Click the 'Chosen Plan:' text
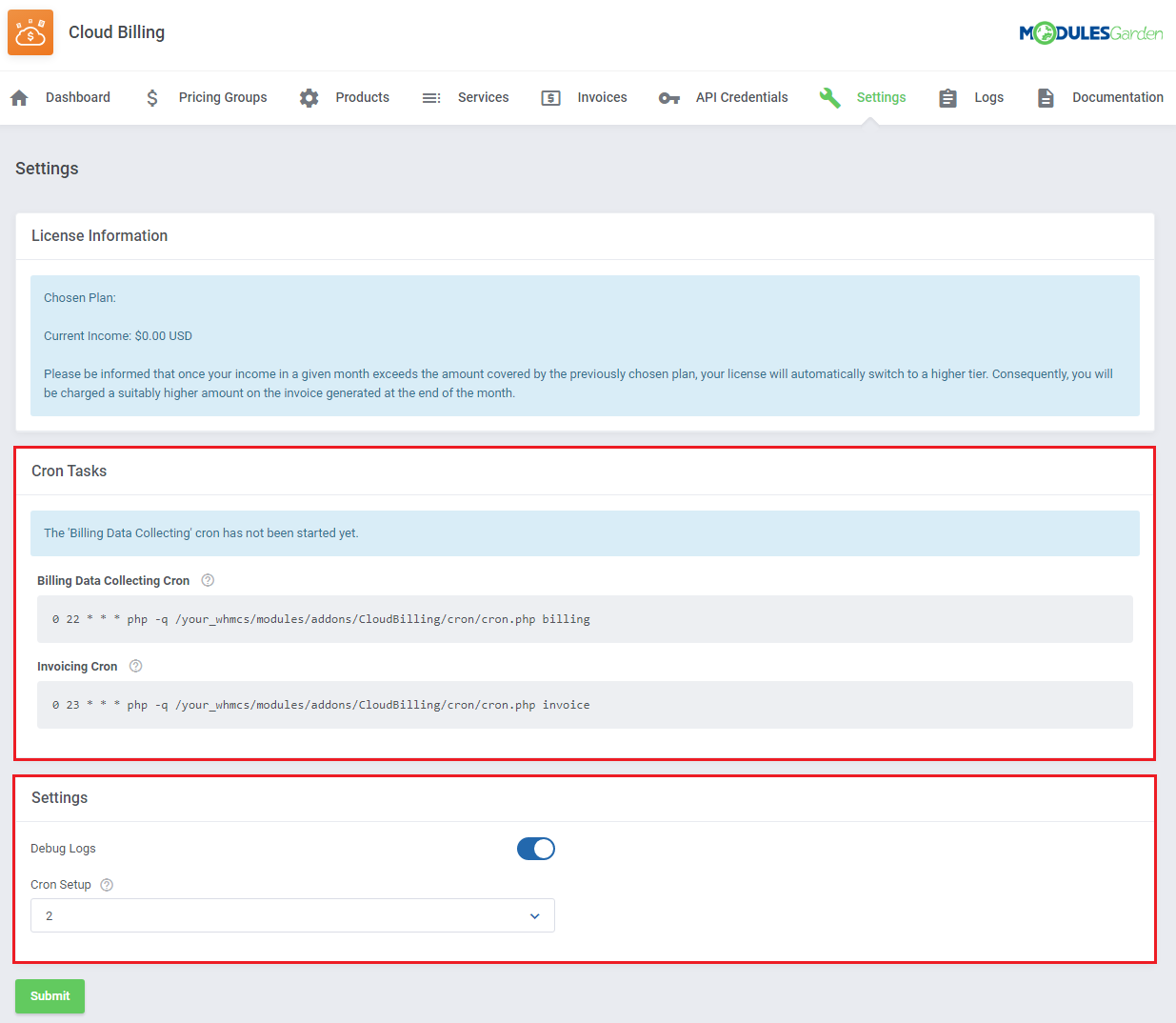 click(80, 298)
